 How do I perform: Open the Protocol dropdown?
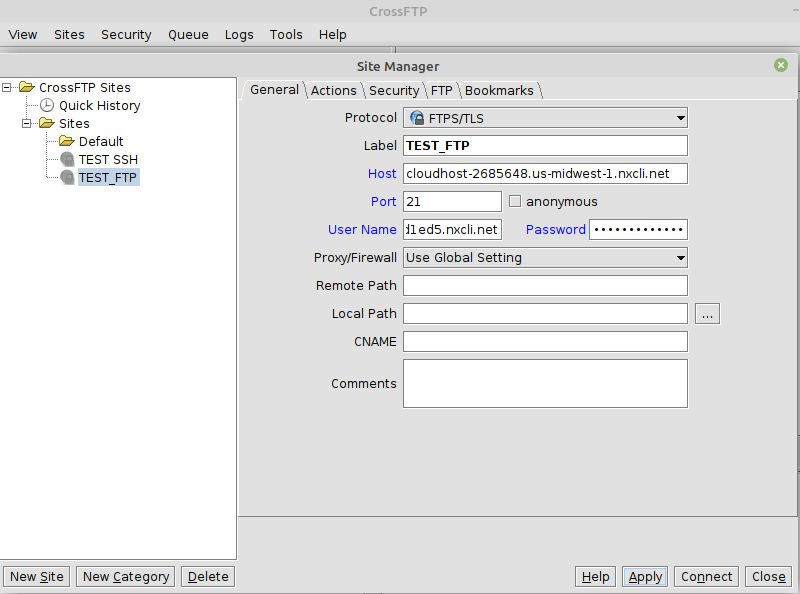[679, 117]
